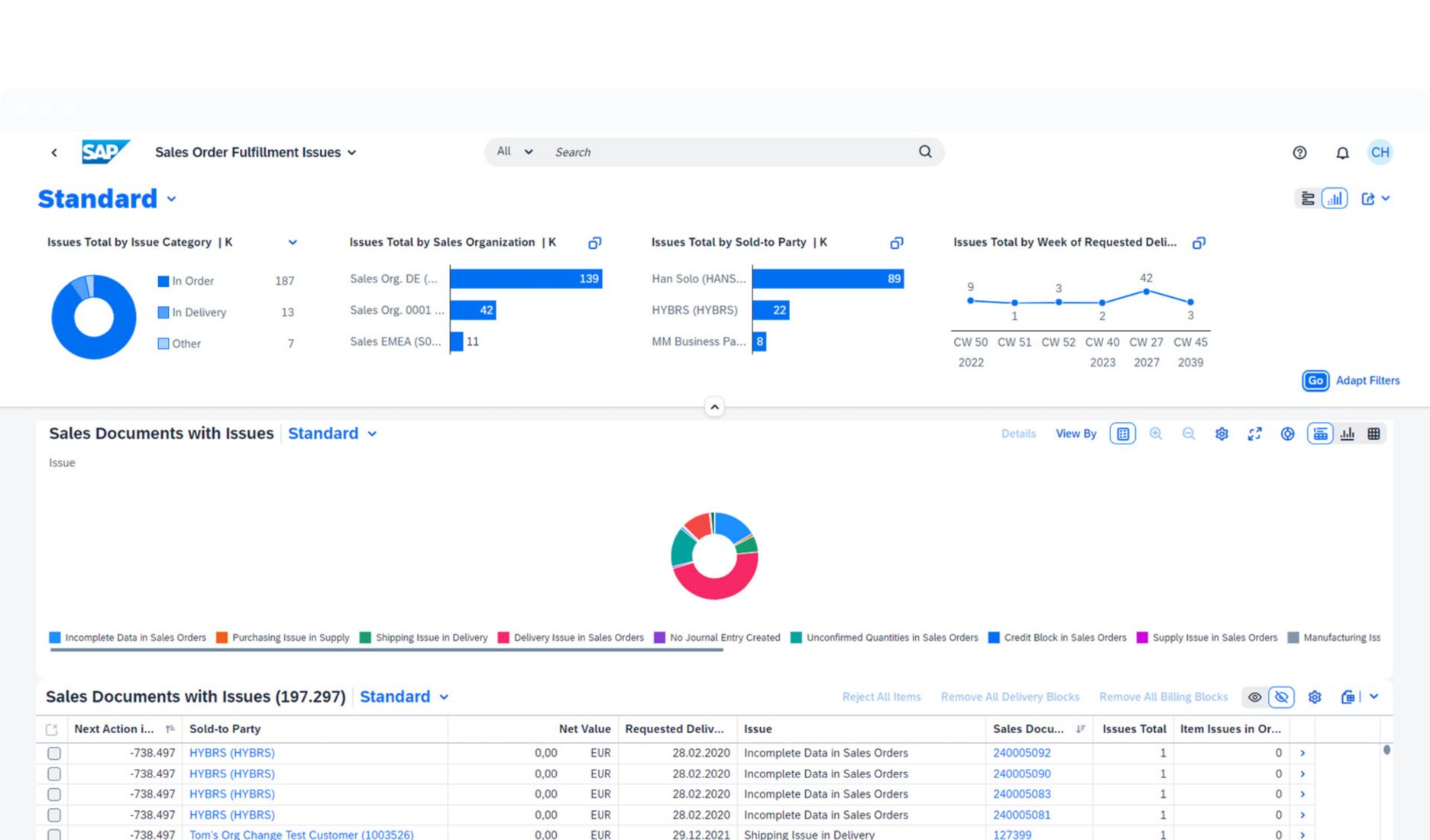
Task: Enter full screen using the expand icon
Action: [1254, 433]
